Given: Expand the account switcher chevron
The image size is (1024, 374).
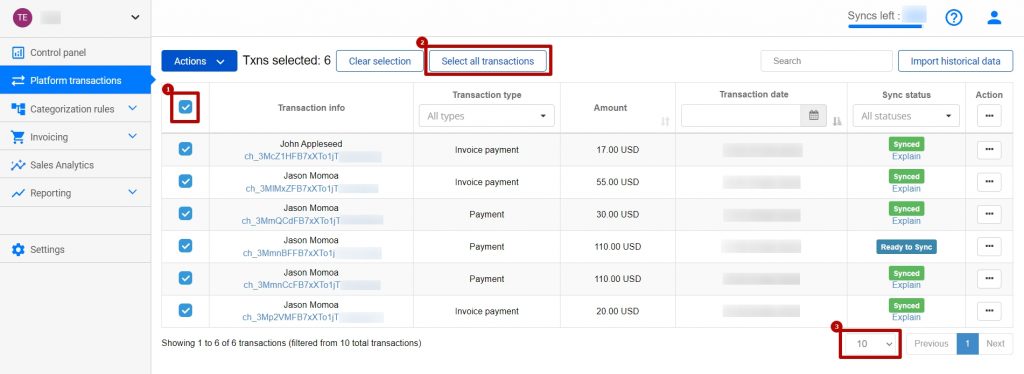Looking at the screenshot, I should coord(135,18).
